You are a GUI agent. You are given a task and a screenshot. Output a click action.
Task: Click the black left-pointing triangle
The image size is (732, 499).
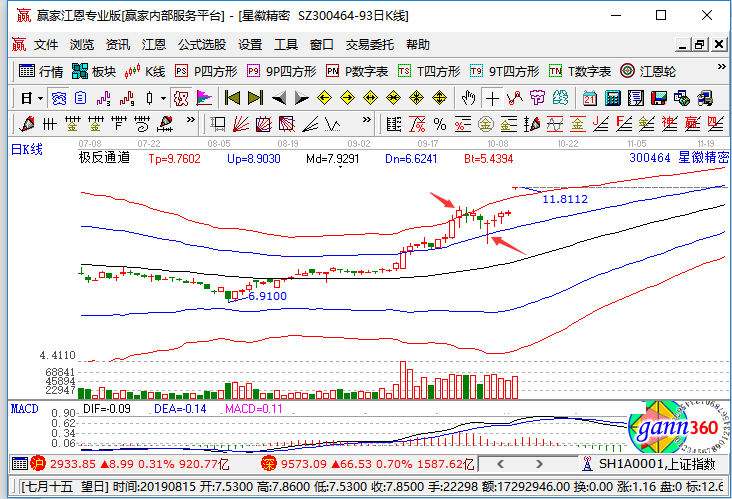point(279,98)
